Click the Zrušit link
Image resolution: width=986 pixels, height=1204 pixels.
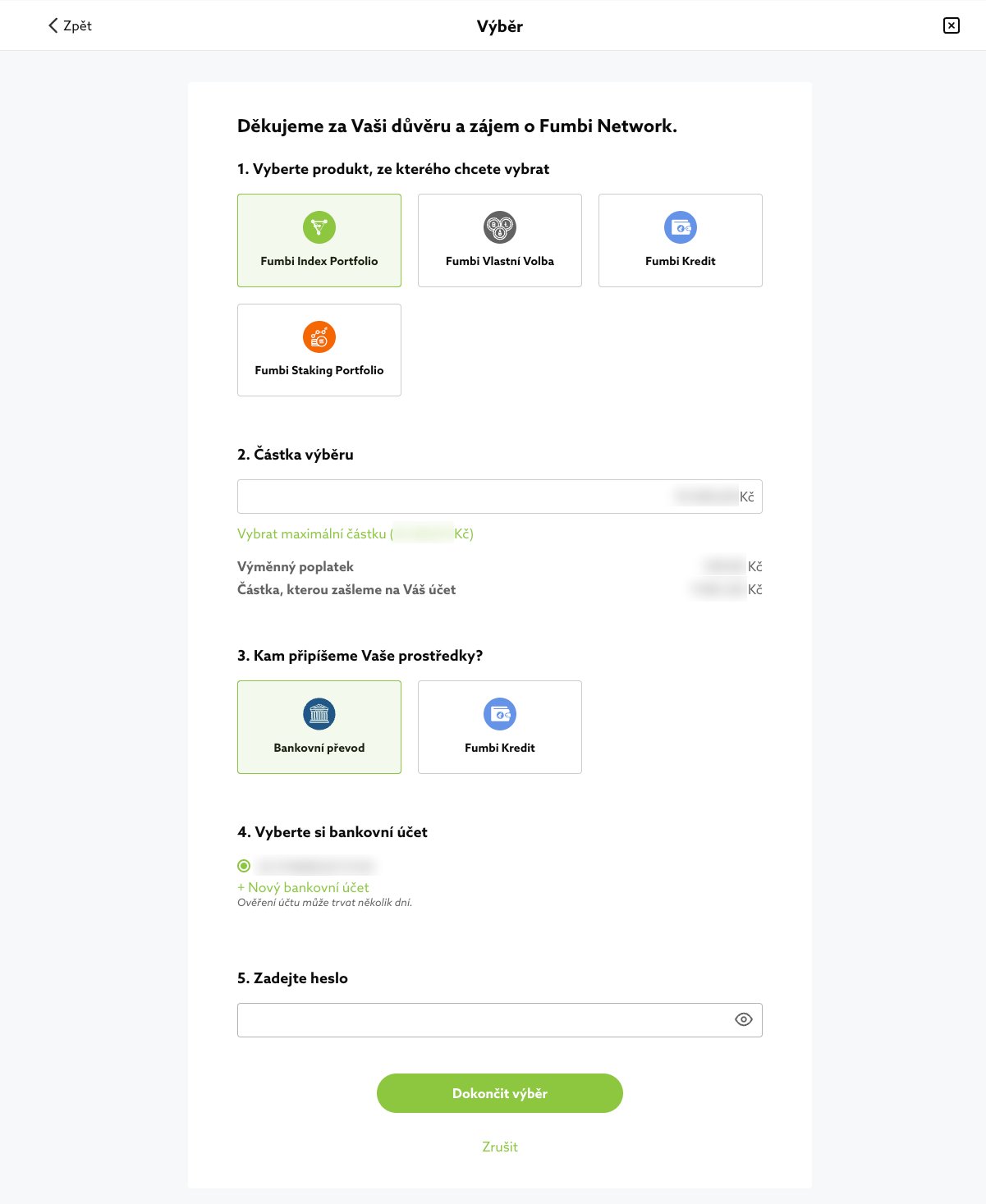coord(500,1147)
